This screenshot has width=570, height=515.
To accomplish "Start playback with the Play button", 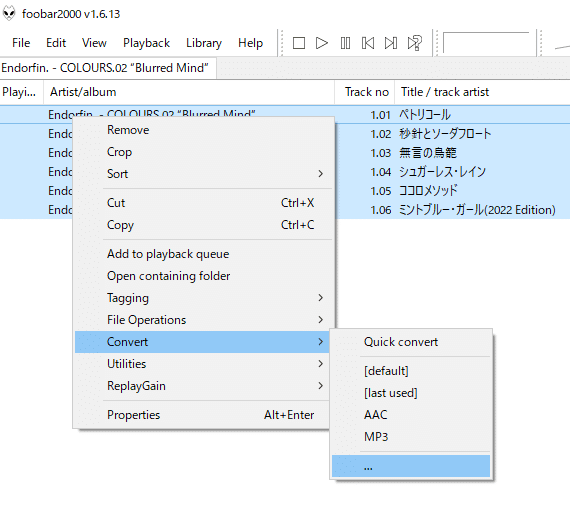I will click(x=322, y=43).
